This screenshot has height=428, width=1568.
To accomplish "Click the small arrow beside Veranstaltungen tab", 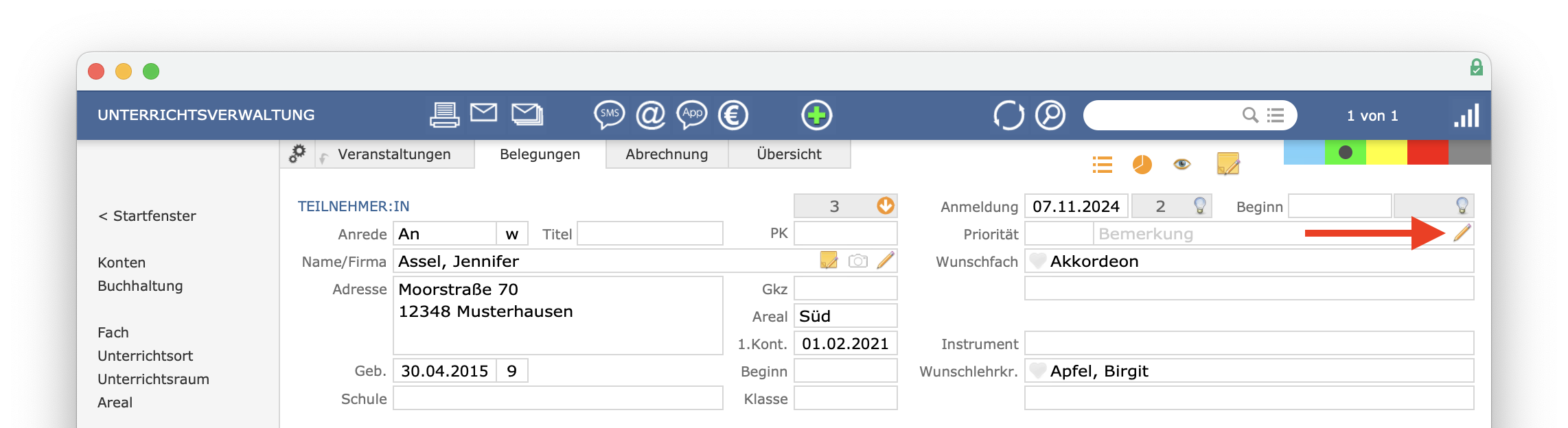I will pyautogui.click(x=323, y=158).
